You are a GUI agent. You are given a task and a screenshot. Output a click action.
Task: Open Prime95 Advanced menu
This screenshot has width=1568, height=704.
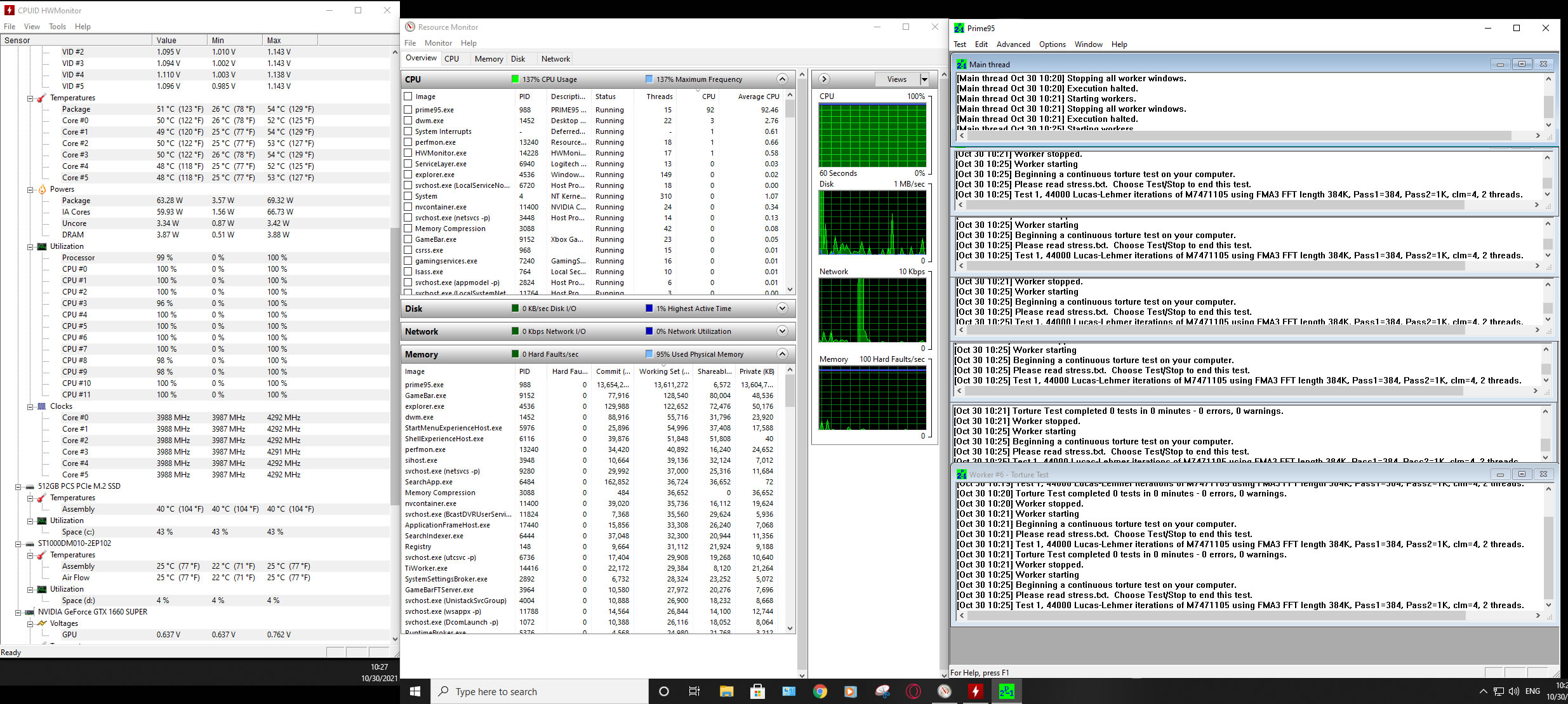click(1013, 44)
